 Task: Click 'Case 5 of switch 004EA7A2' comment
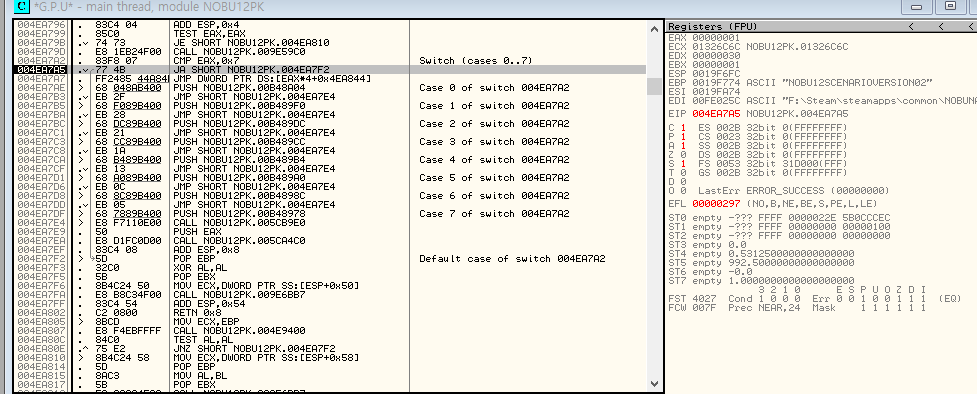tap(494, 178)
